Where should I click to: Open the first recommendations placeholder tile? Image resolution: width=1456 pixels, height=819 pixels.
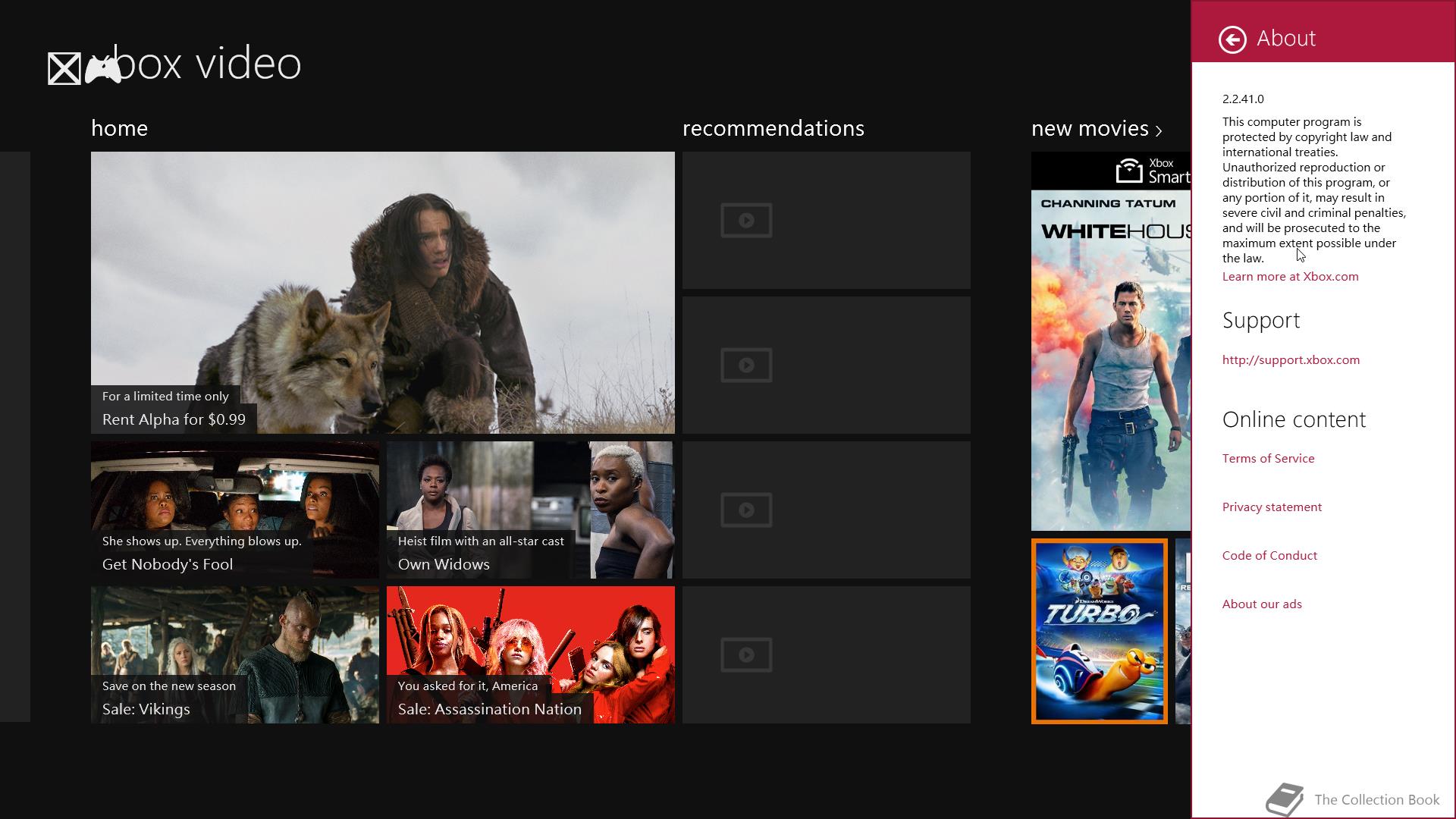826,220
